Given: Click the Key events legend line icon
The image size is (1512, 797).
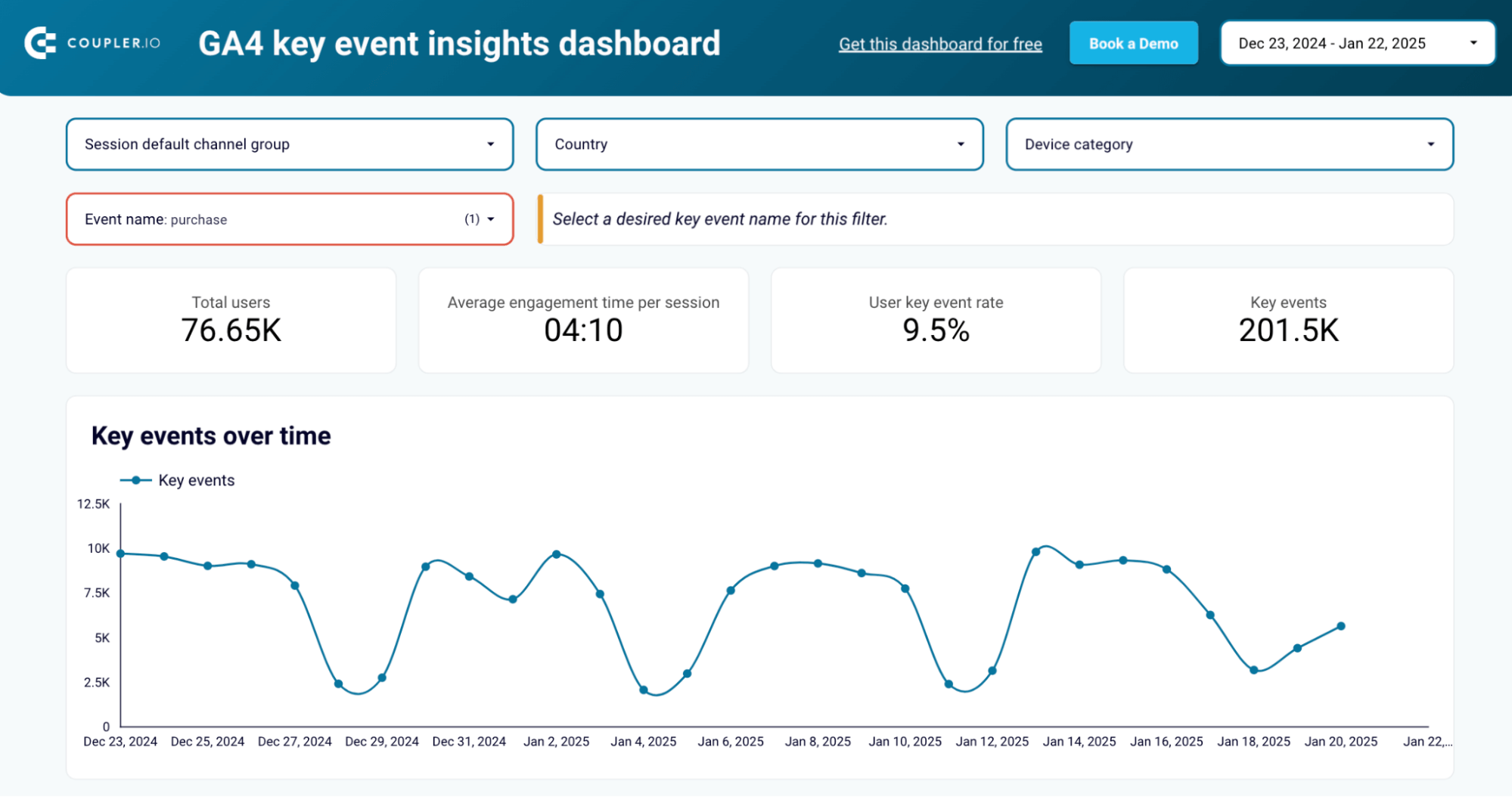Looking at the screenshot, I should (x=135, y=479).
